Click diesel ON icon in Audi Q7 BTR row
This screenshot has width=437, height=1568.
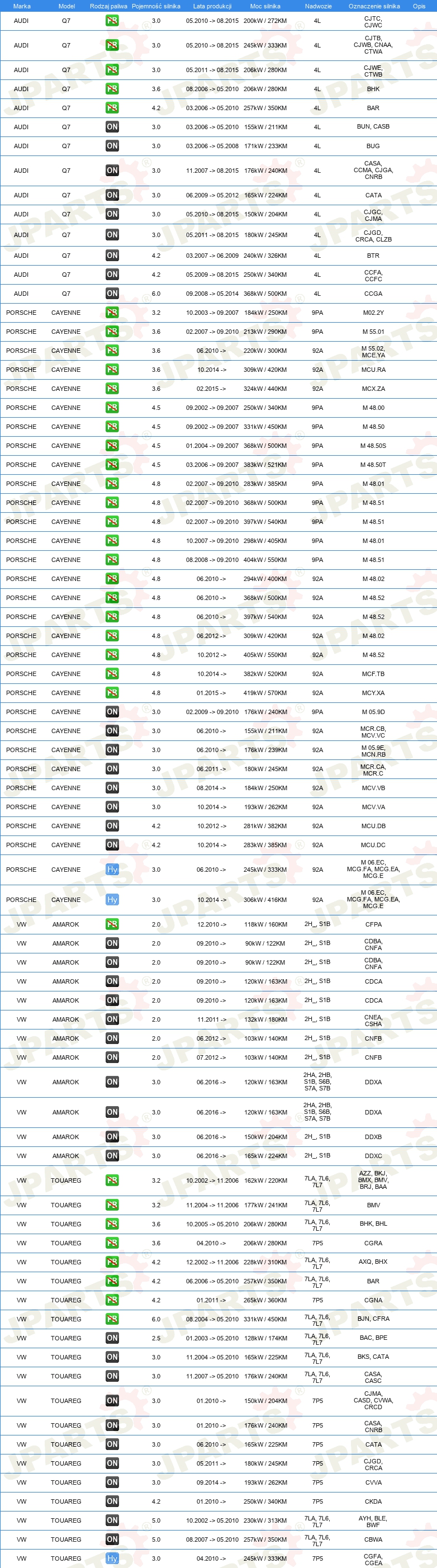[112, 256]
